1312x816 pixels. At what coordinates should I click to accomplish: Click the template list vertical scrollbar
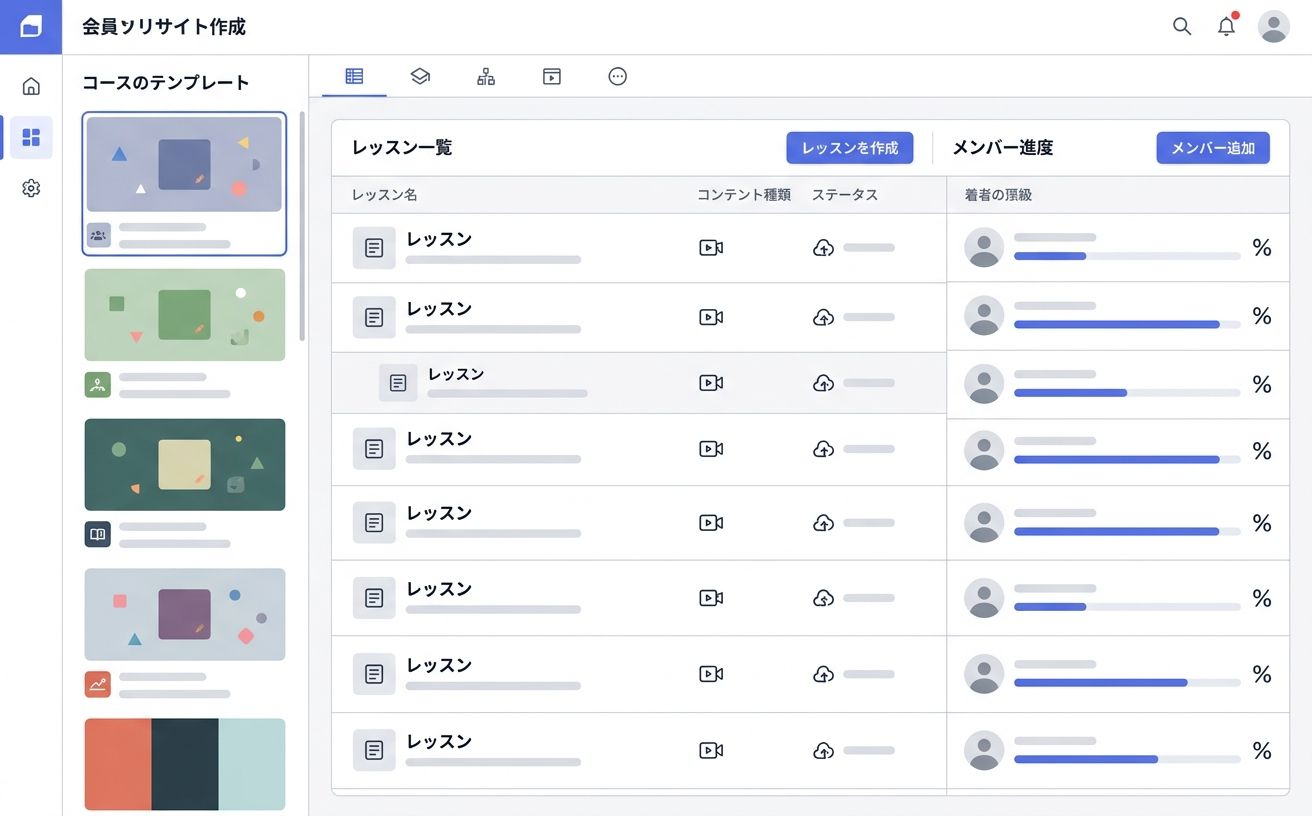[302, 227]
